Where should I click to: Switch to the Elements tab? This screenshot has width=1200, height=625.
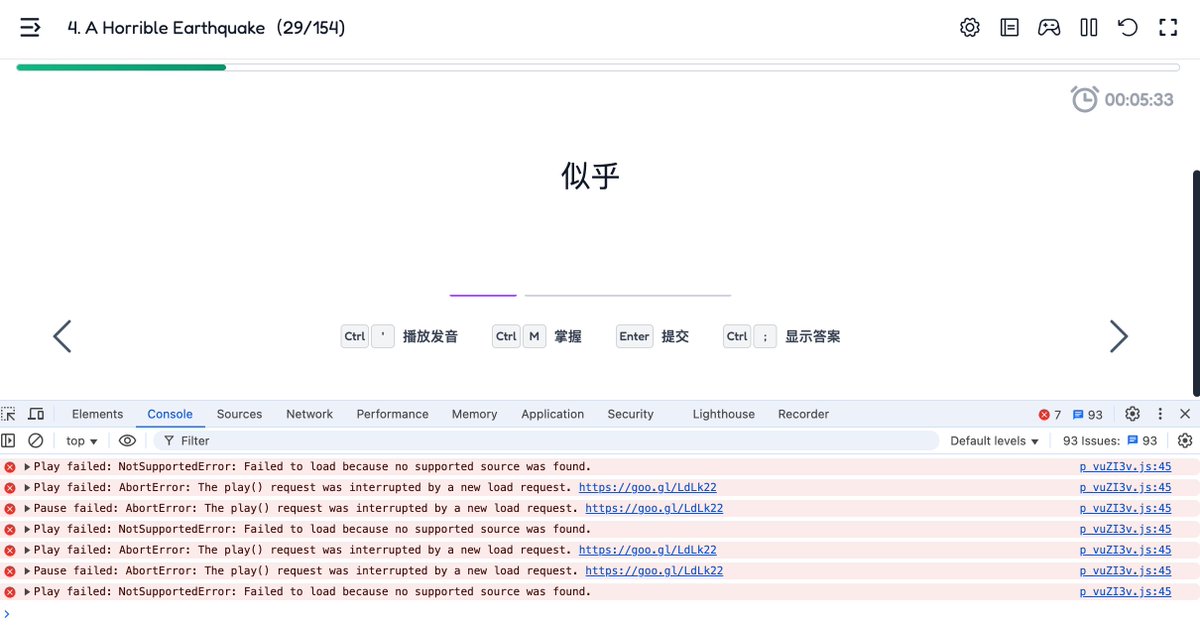pyautogui.click(x=97, y=414)
